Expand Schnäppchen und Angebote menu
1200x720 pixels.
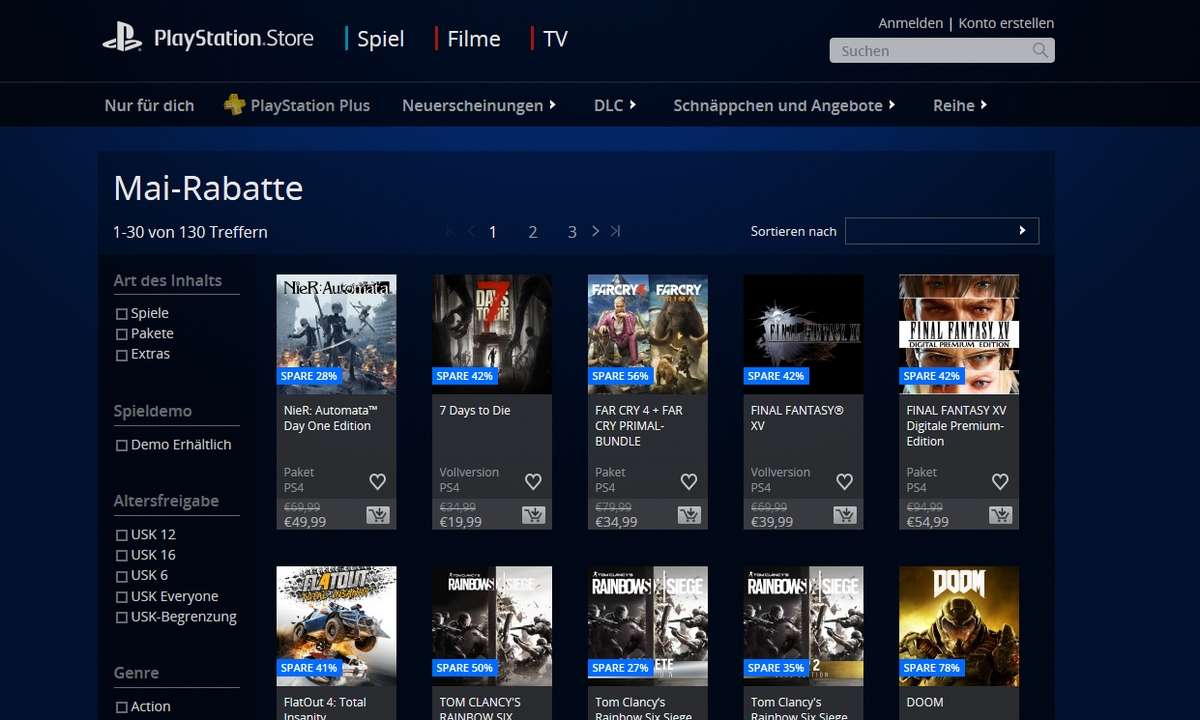coord(784,105)
